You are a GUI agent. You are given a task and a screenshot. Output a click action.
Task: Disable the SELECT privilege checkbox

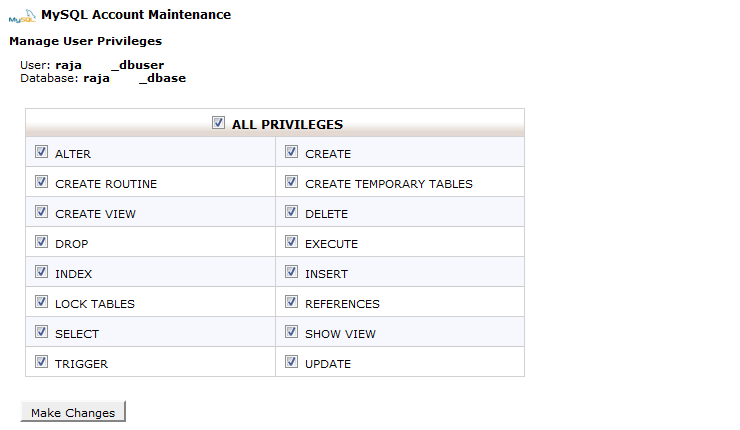[42, 333]
